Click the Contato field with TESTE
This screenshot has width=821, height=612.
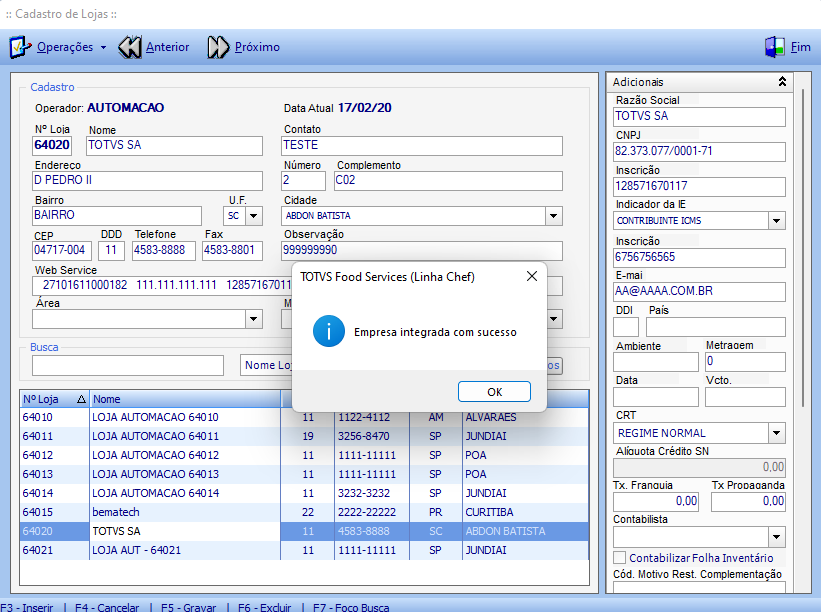pos(421,146)
